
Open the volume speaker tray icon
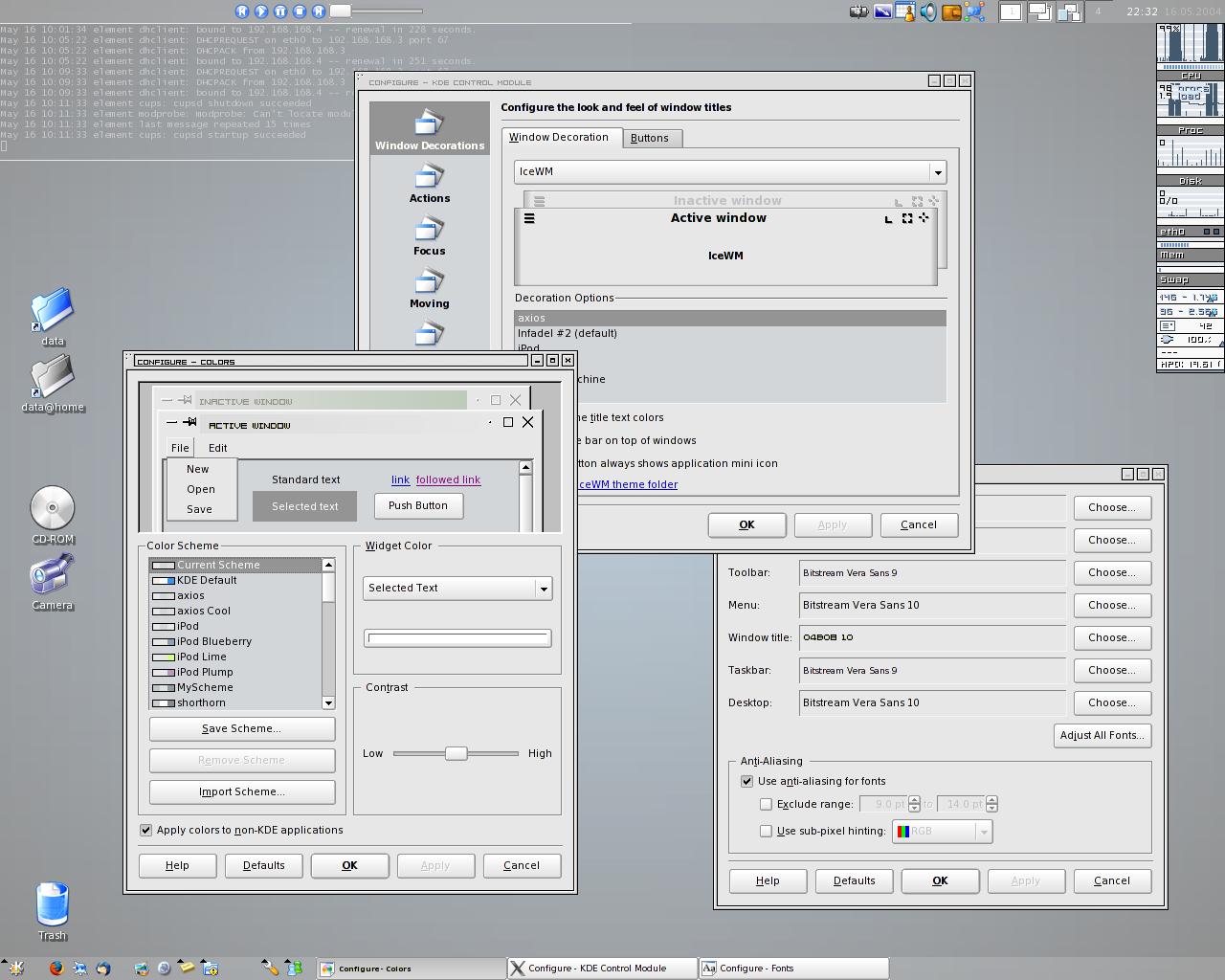(x=928, y=12)
